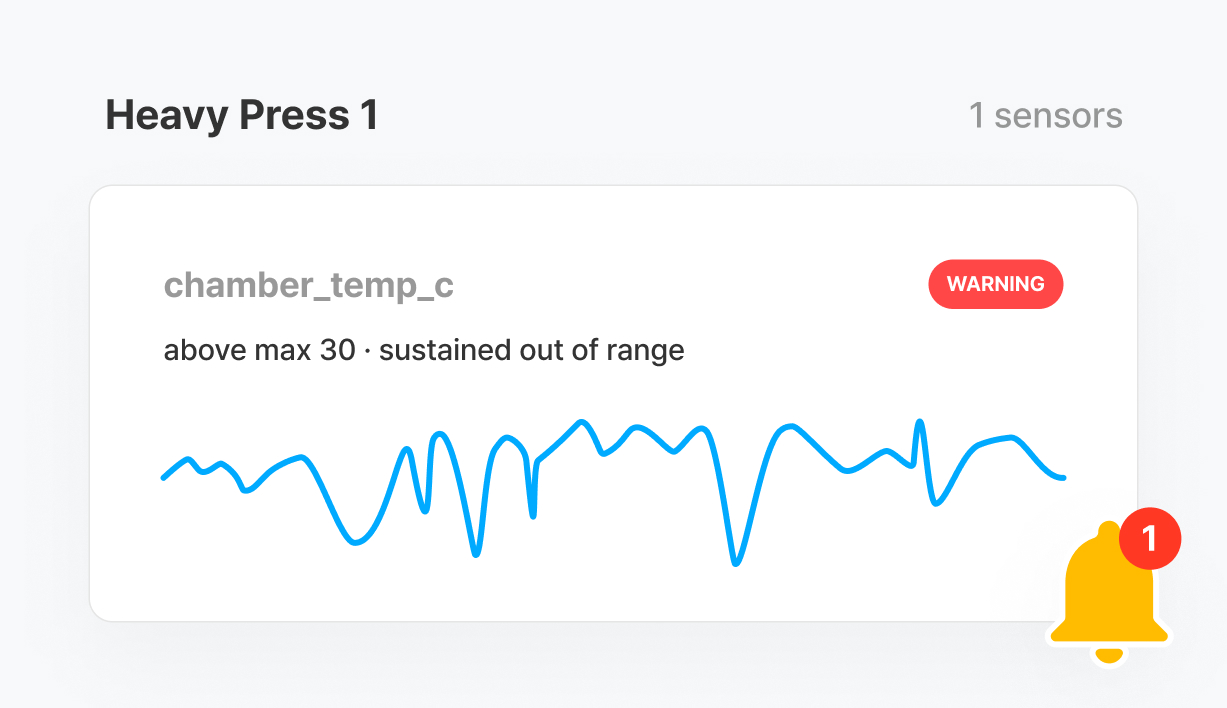Click the deepest dip of the sparkline
This screenshot has height=708, width=1227.
tap(736, 563)
